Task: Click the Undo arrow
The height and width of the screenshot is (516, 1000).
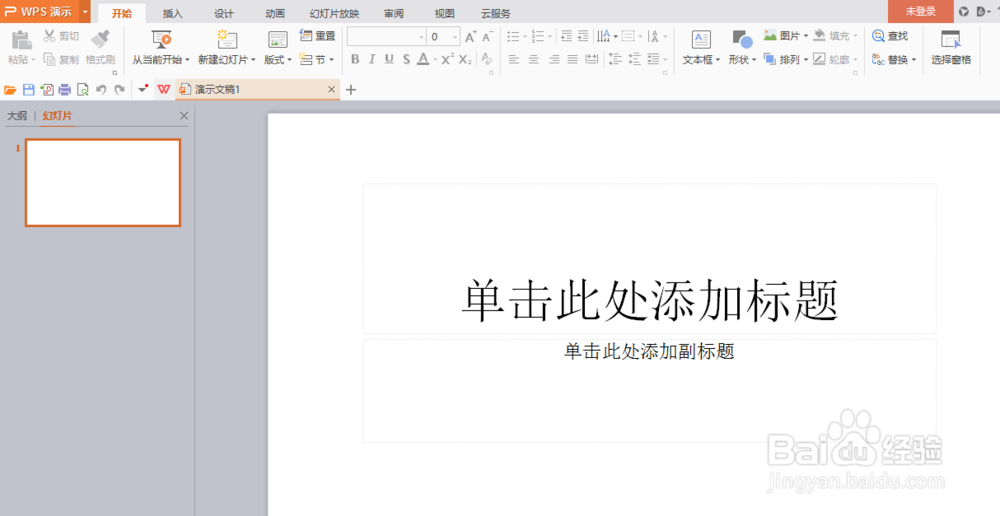Action: pyautogui.click(x=101, y=90)
